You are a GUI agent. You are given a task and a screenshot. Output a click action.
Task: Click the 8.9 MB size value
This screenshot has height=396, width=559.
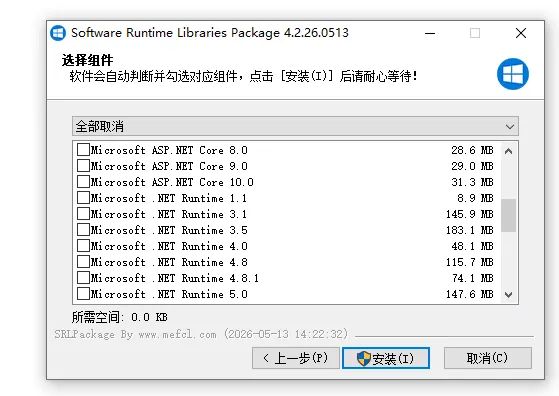click(475, 198)
